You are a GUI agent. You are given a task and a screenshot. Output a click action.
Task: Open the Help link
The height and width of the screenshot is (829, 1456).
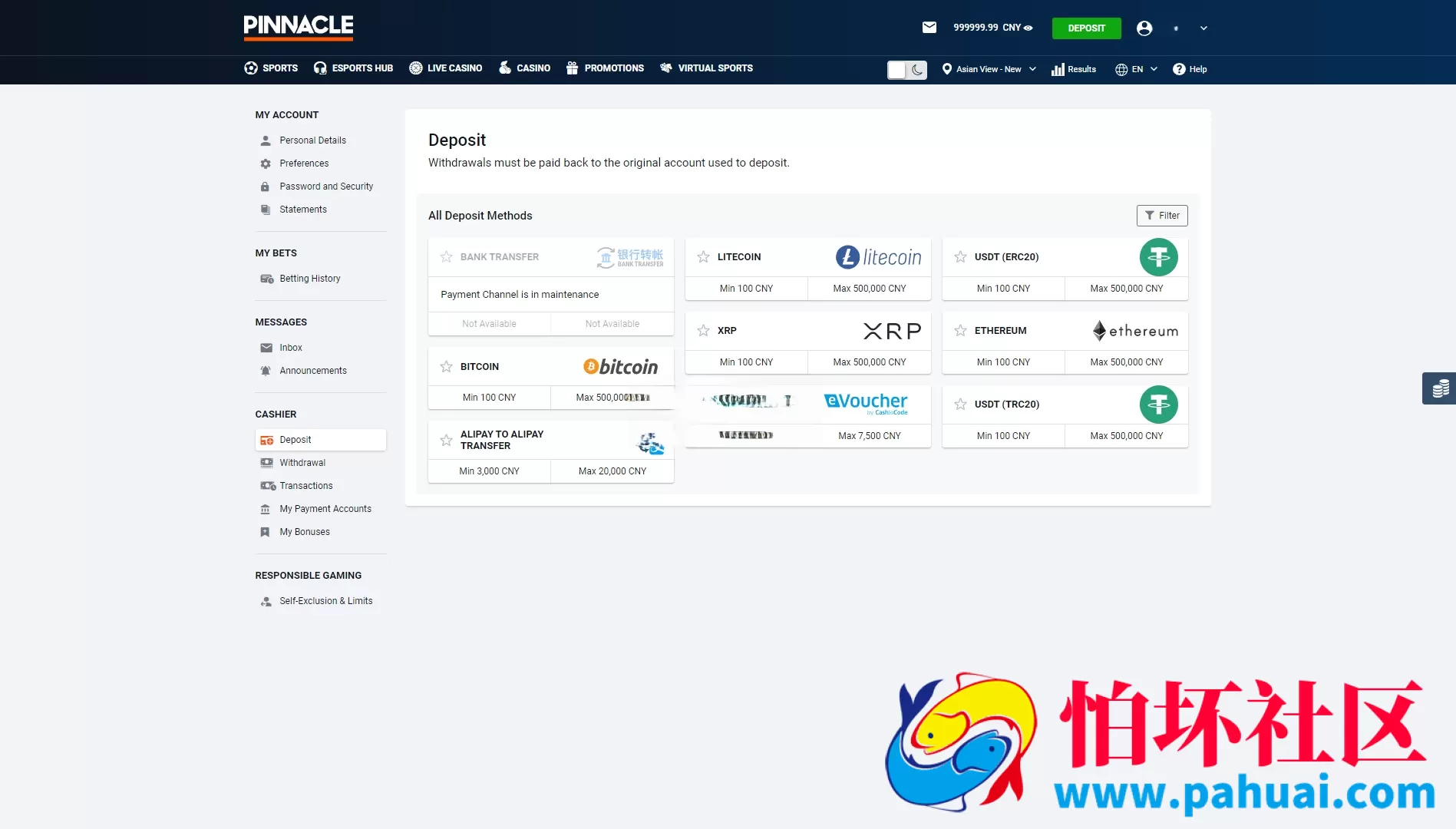(1190, 69)
